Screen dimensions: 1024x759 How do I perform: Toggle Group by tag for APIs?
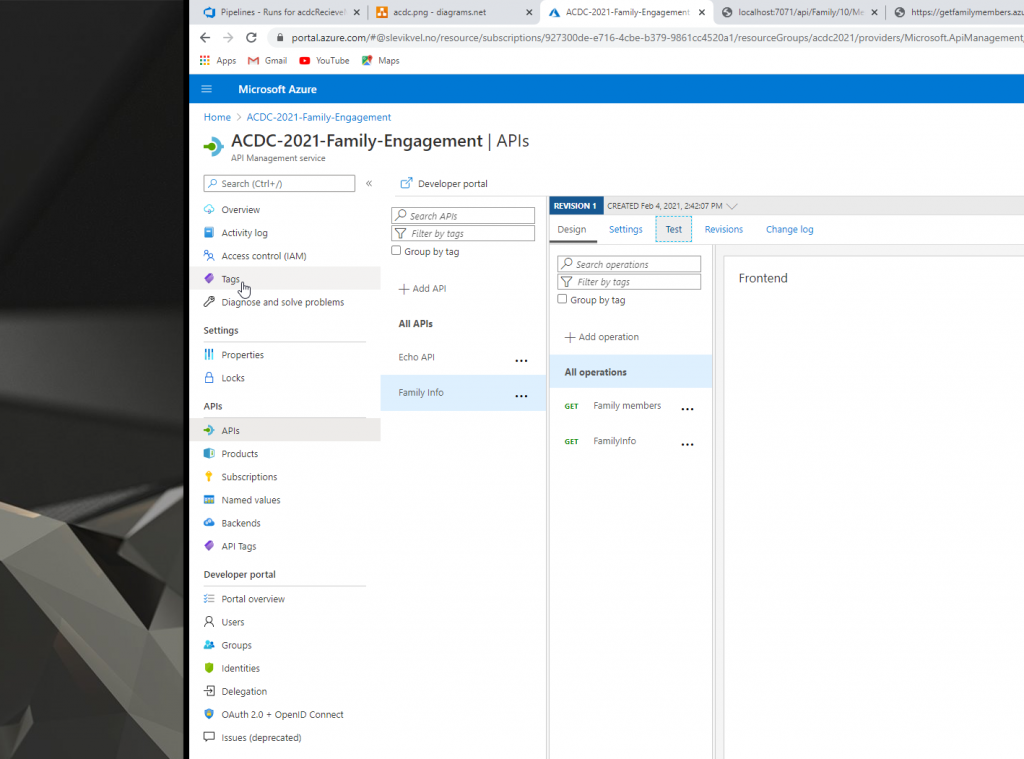pyautogui.click(x=396, y=251)
